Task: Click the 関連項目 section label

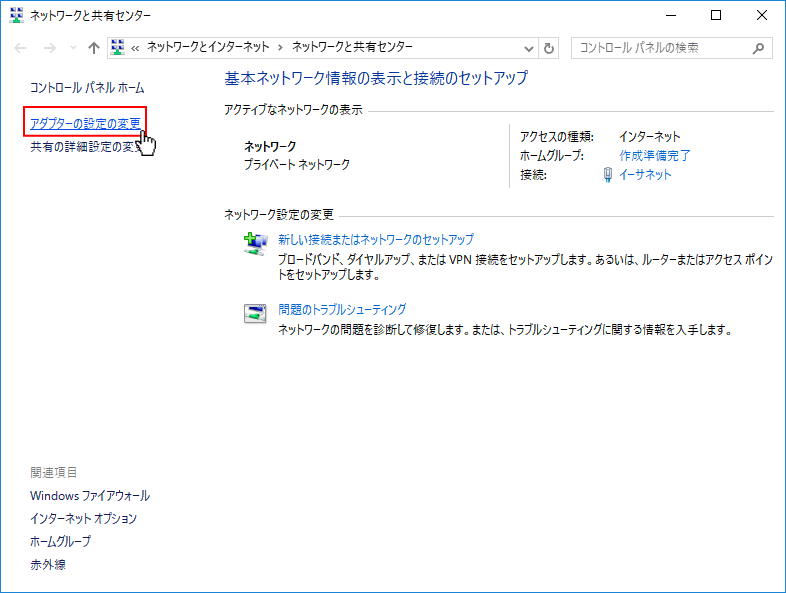Action: [x=54, y=472]
